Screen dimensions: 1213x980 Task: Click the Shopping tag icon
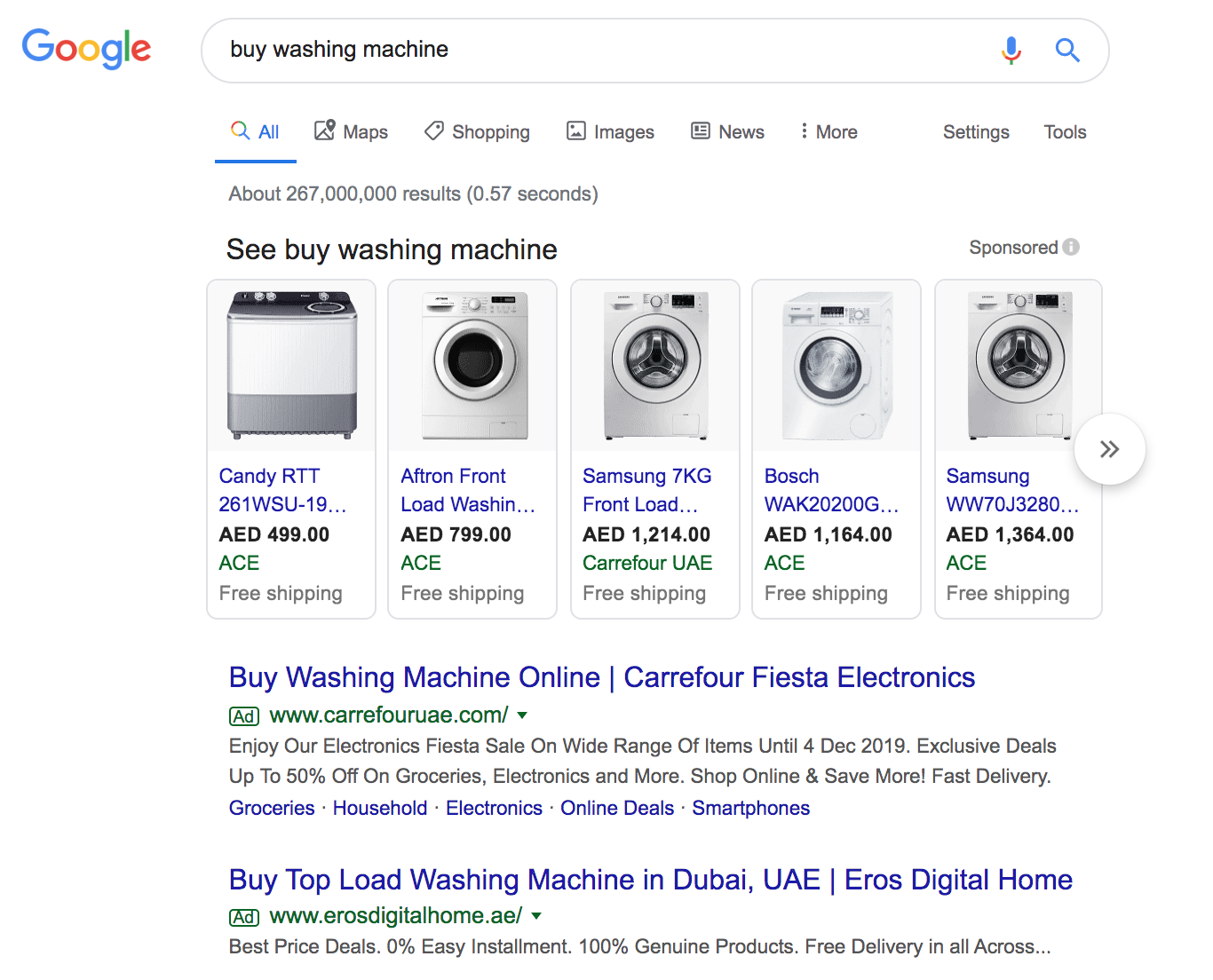click(x=434, y=130)
